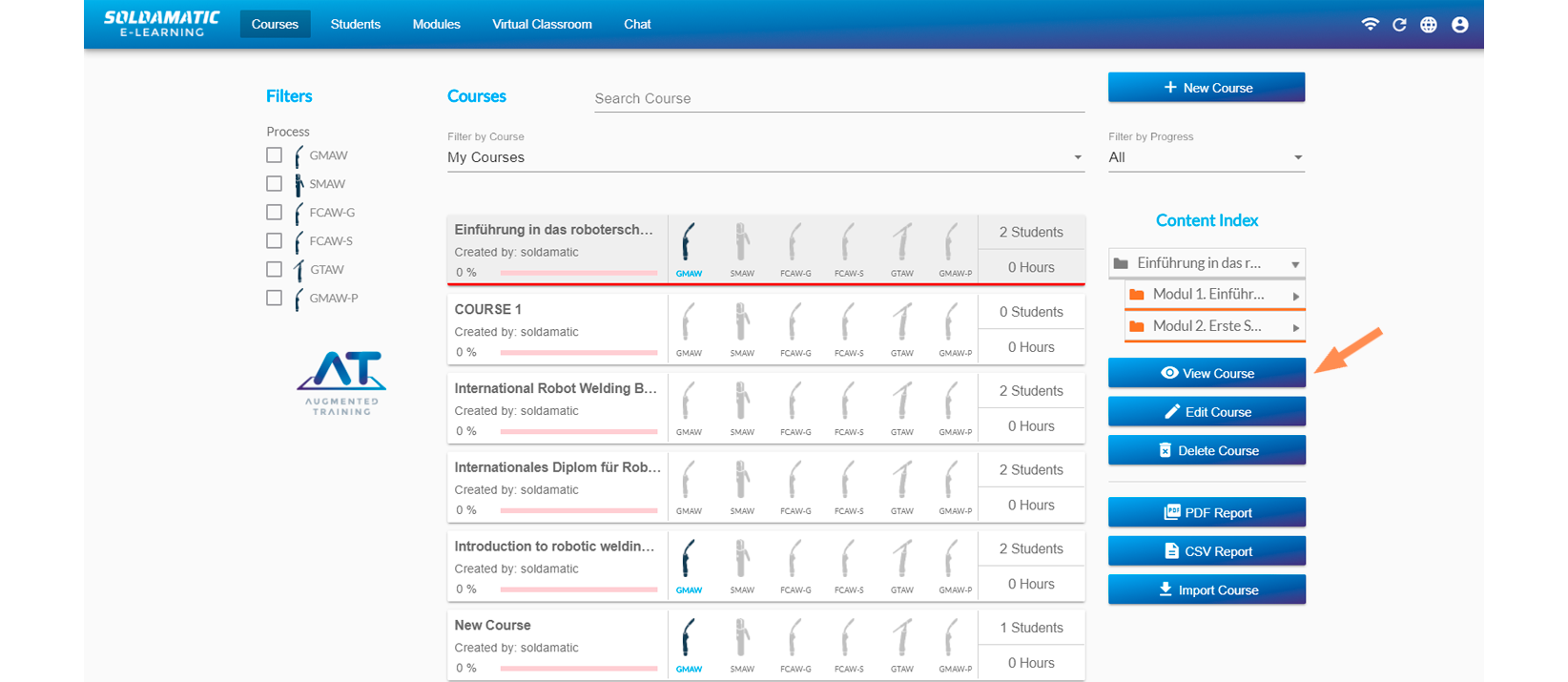Image resolution: width=1568 pixels, height=682 pixels.
Task: Check the SMAW process filter
Action: [x=275, y=183]
